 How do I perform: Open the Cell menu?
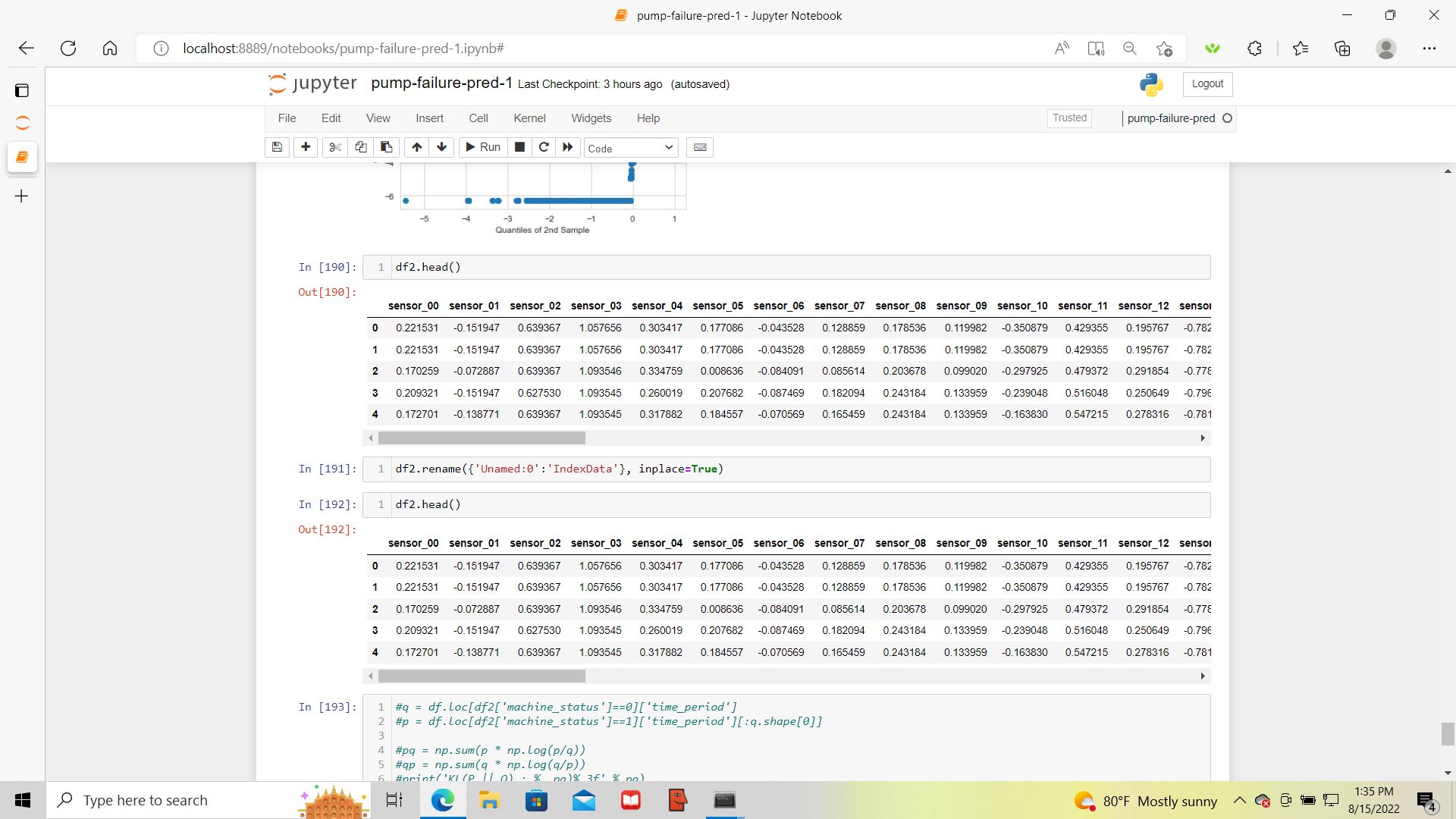tap(478, 118)
